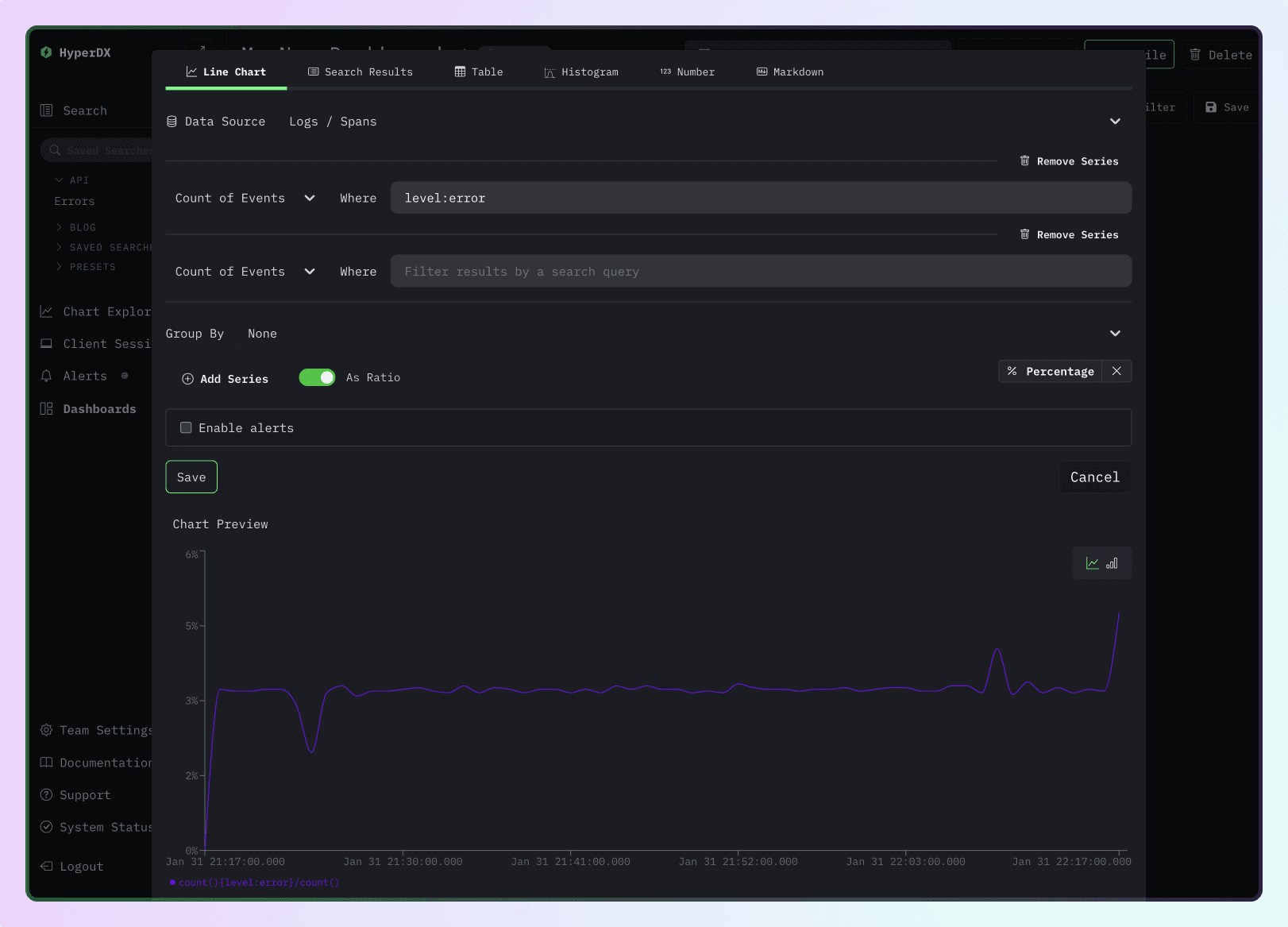Click the Client Sessions sidebar icon
The height and width of the screenshot is (927, 1288).
click(46, 343)
